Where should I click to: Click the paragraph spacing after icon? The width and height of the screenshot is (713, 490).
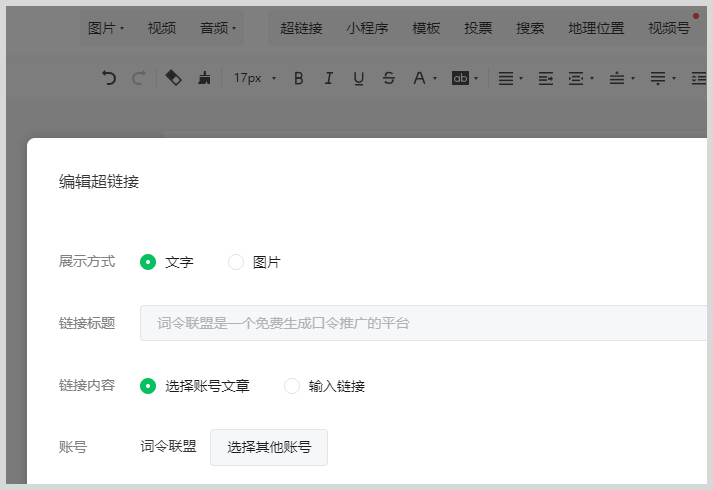pos(658,78)
